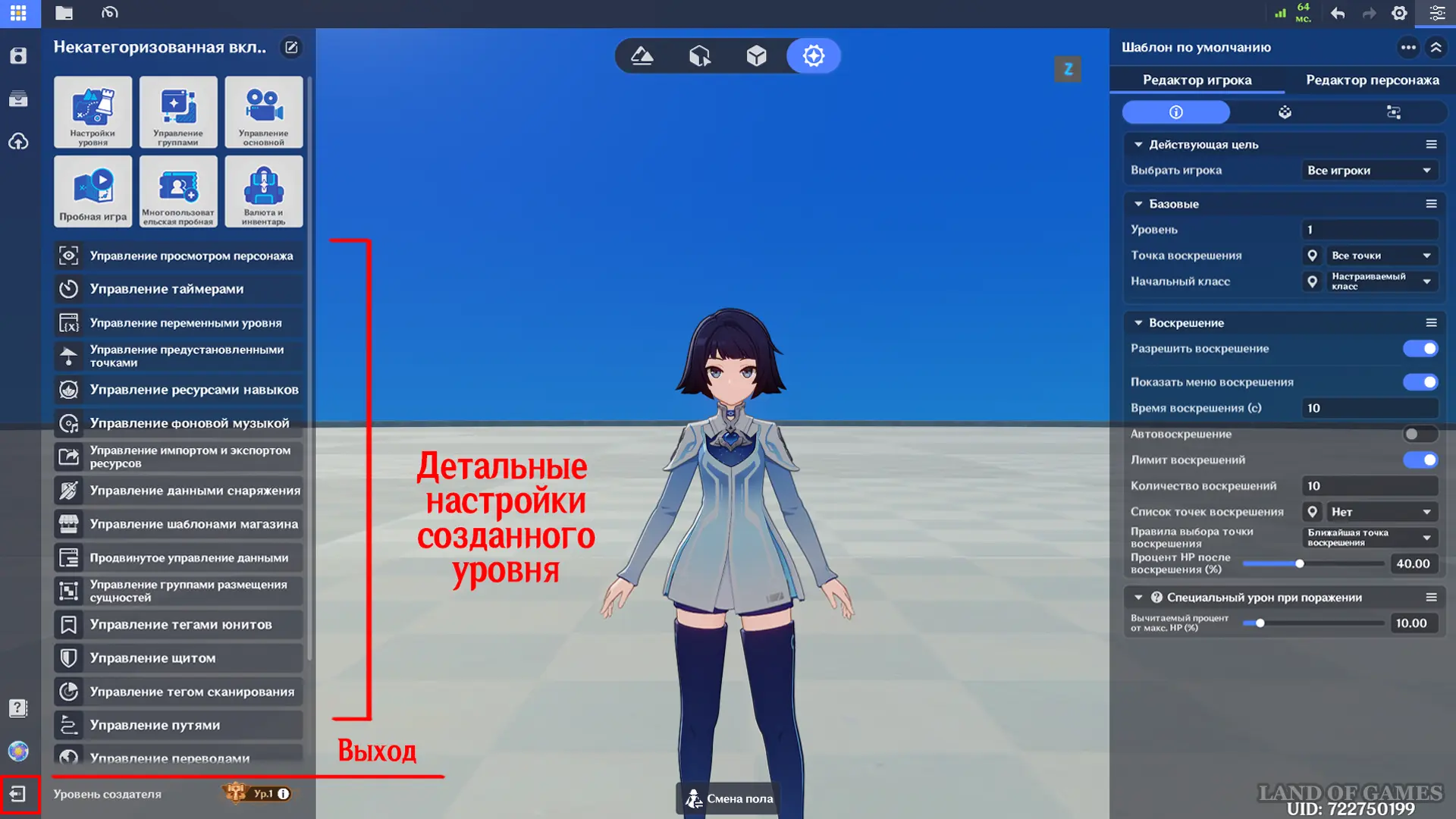Click the exit icon in bottom-left corner

click(18, 794)
